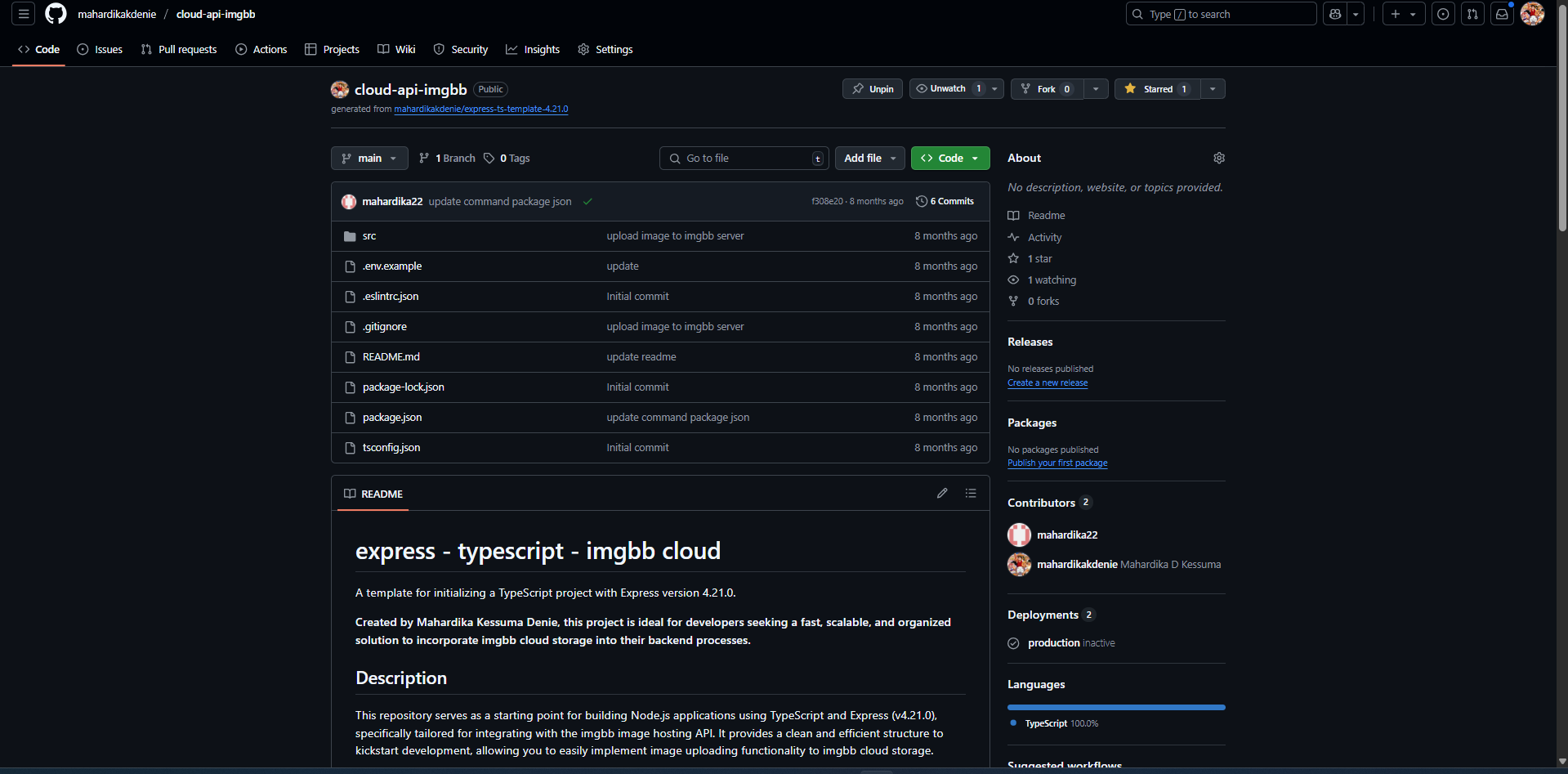Open the README outline list icon

pyautogui.click(x=971, y=494)
